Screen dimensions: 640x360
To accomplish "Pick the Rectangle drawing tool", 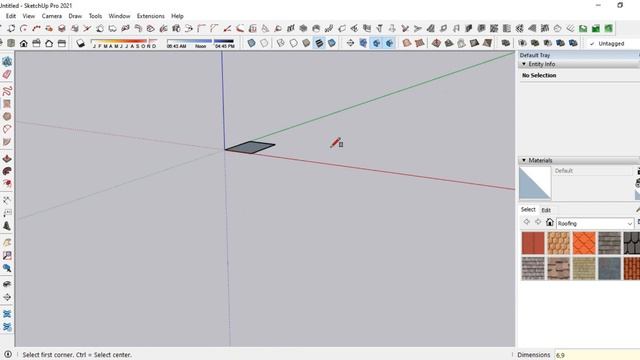I will coord(7,104).
